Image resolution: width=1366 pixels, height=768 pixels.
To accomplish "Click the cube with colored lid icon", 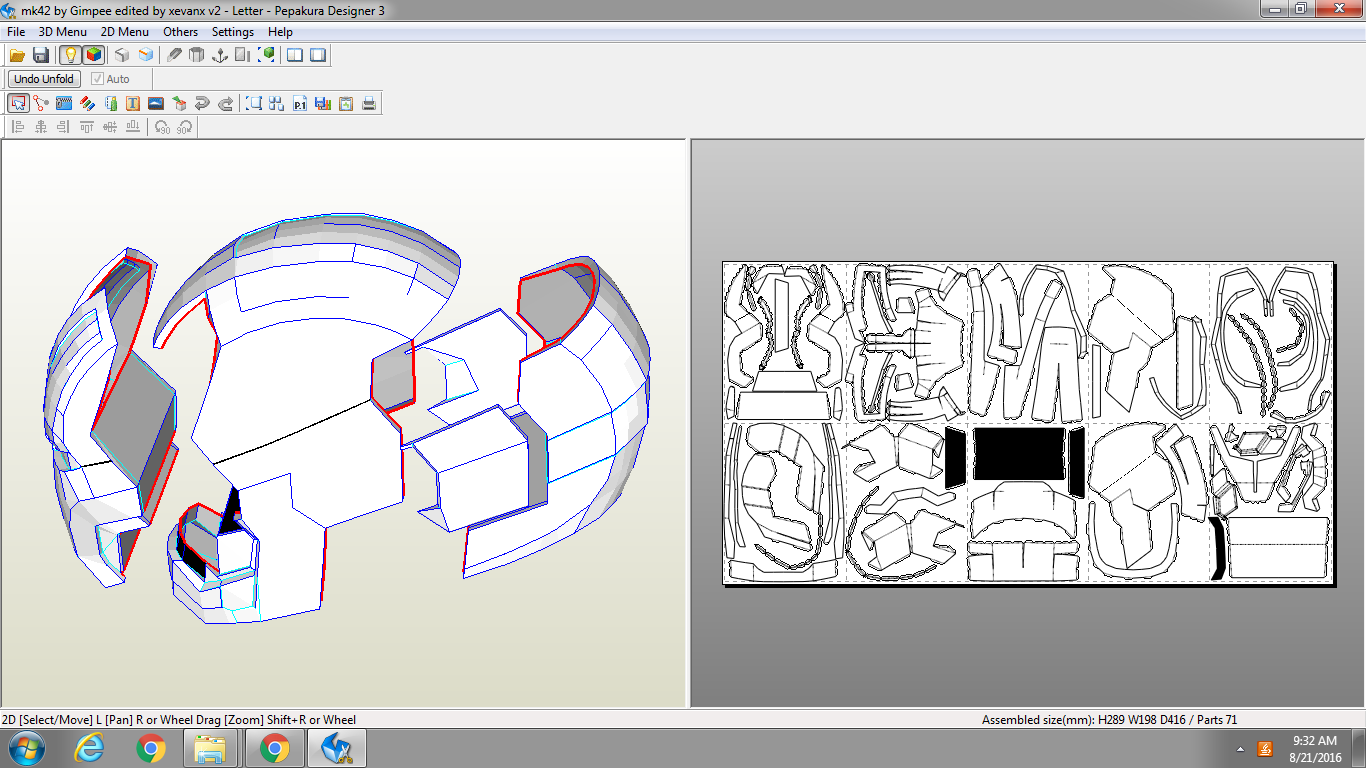I will point(179,103).
